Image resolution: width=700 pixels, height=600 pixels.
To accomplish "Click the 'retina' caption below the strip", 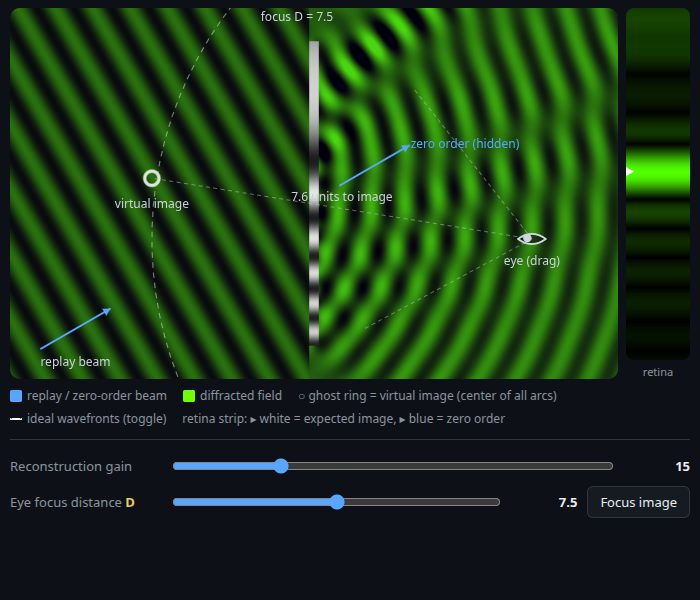I will 658,372.
